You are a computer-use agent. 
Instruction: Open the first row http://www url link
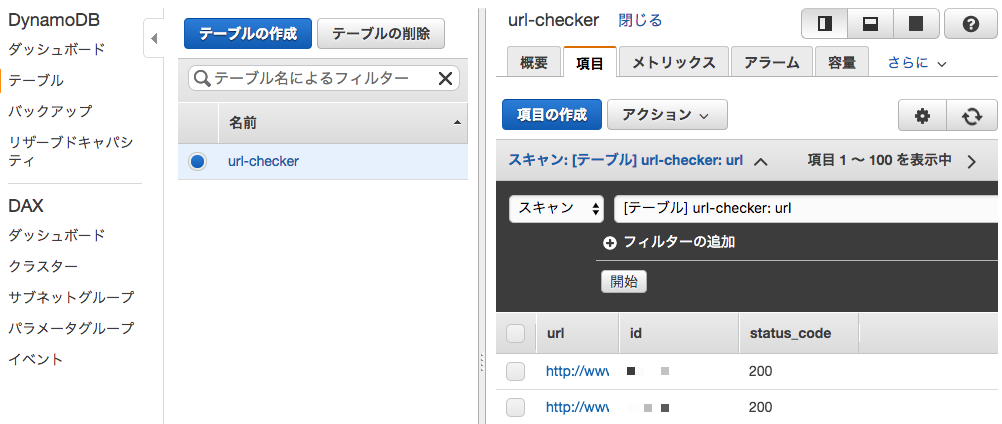point(576,371)
